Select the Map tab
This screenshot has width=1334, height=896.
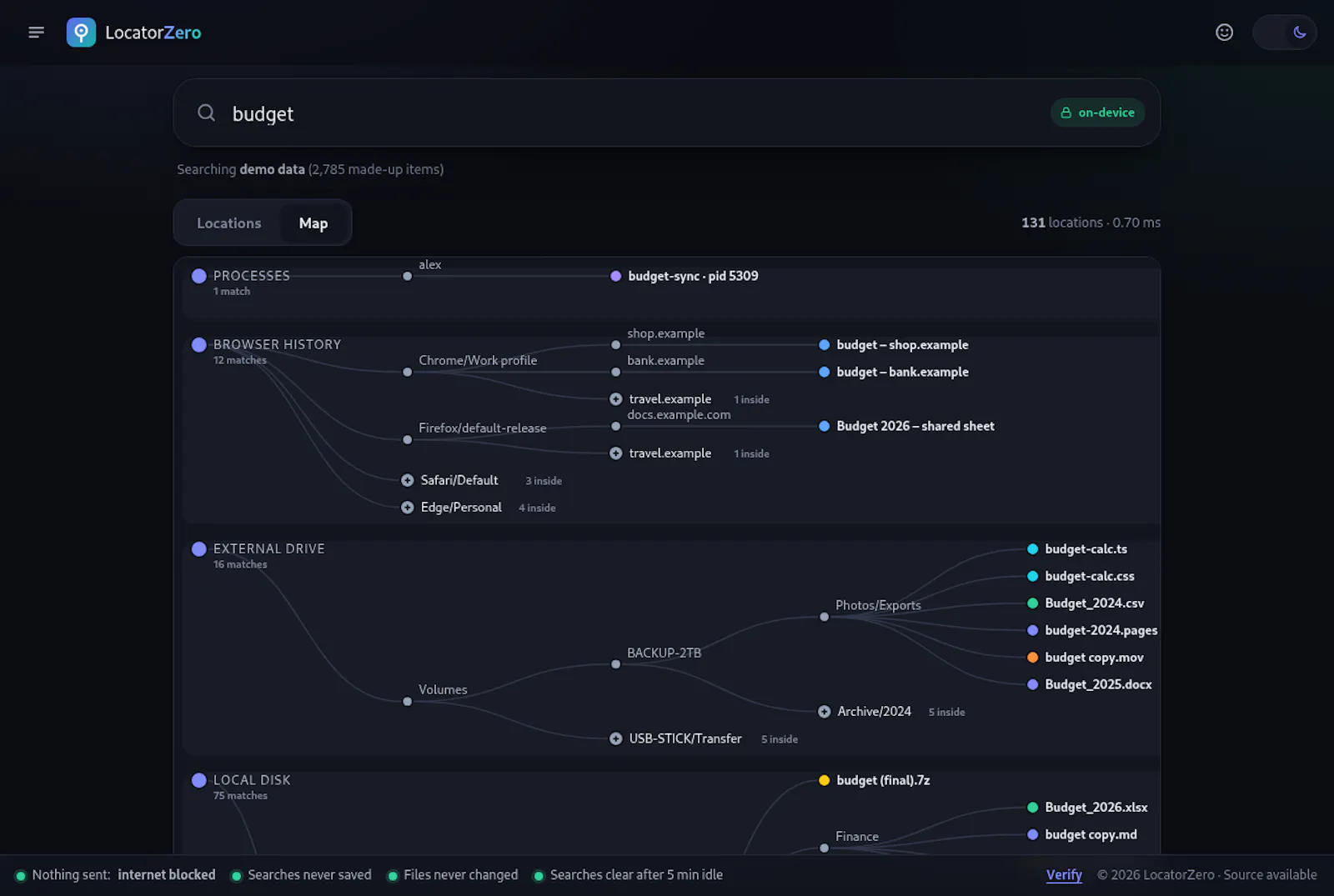pos(313,223)
